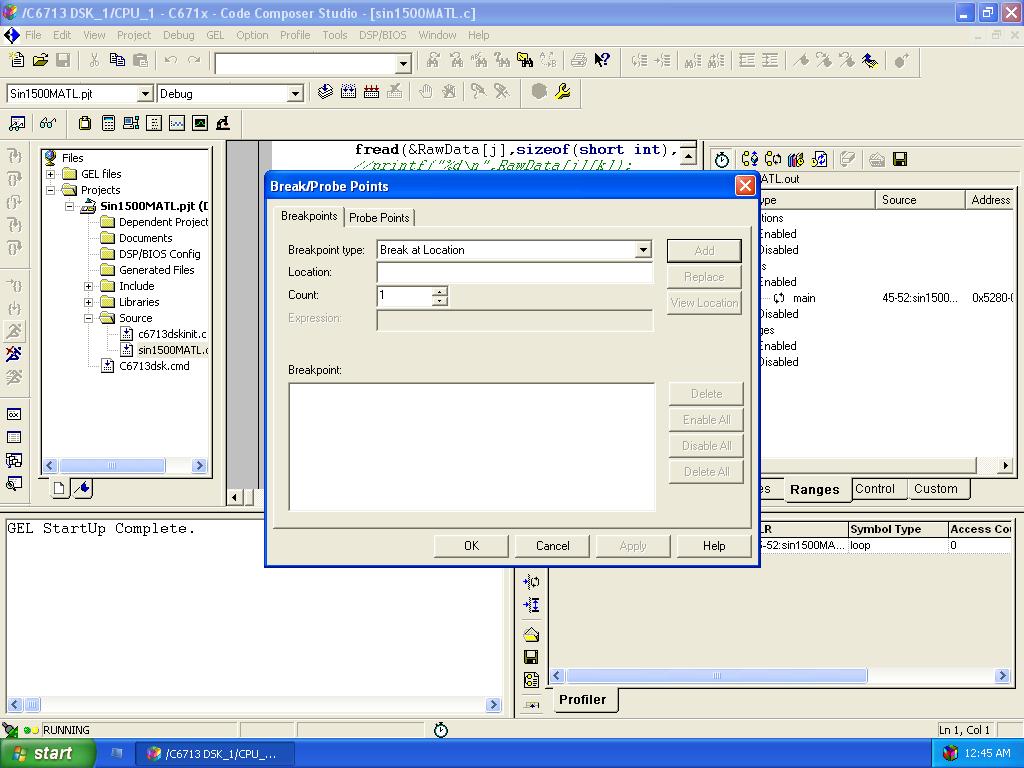Image resolution: width=1024 pixels, height=768 pixels.
Task: Click the Open file icon
Action: (40, 61)
